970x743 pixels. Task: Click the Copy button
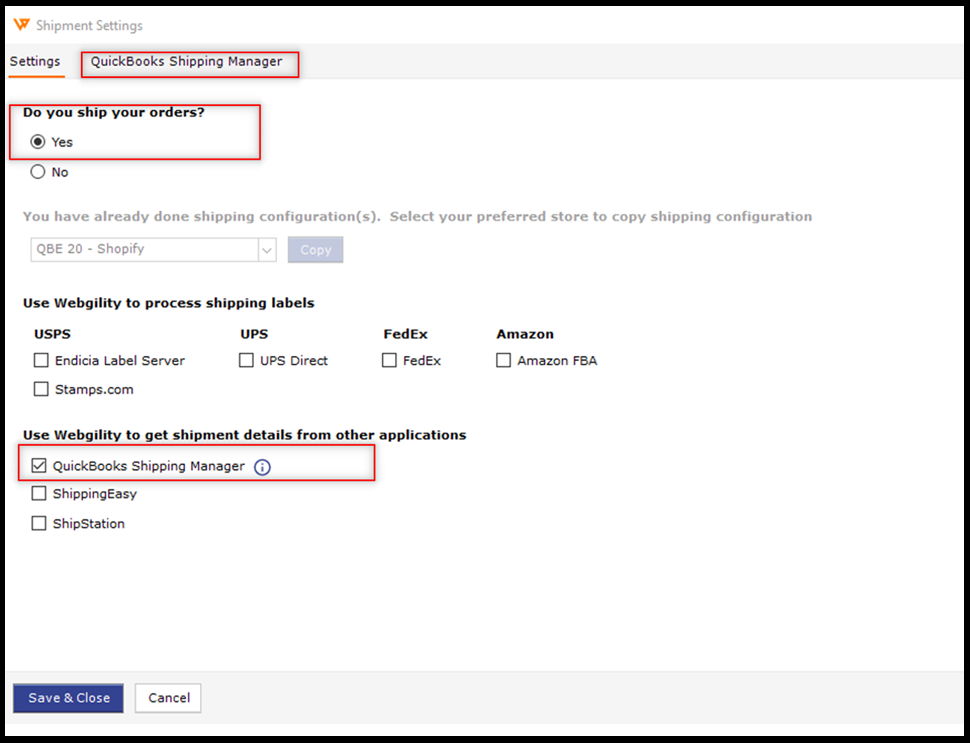tap(315, 250)
